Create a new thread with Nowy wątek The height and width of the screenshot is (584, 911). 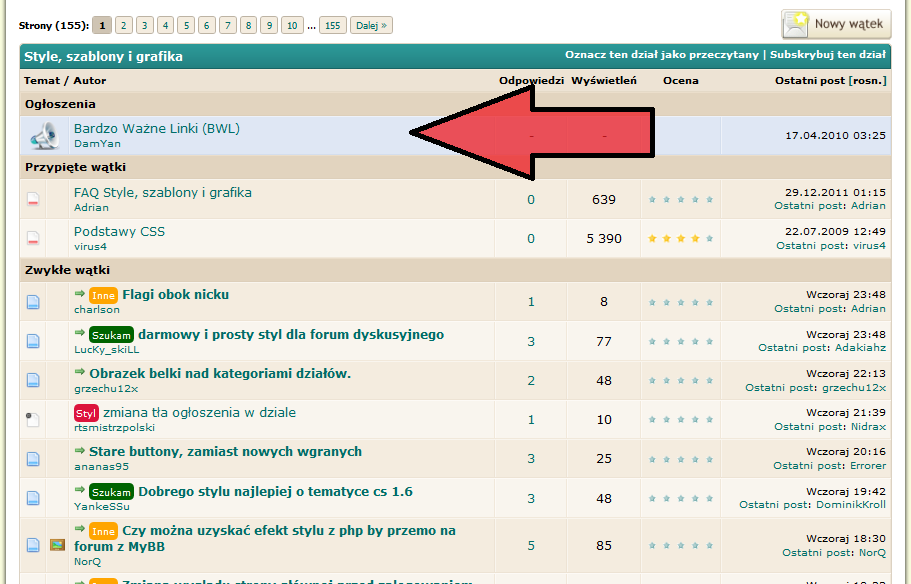tap(836, 24)
